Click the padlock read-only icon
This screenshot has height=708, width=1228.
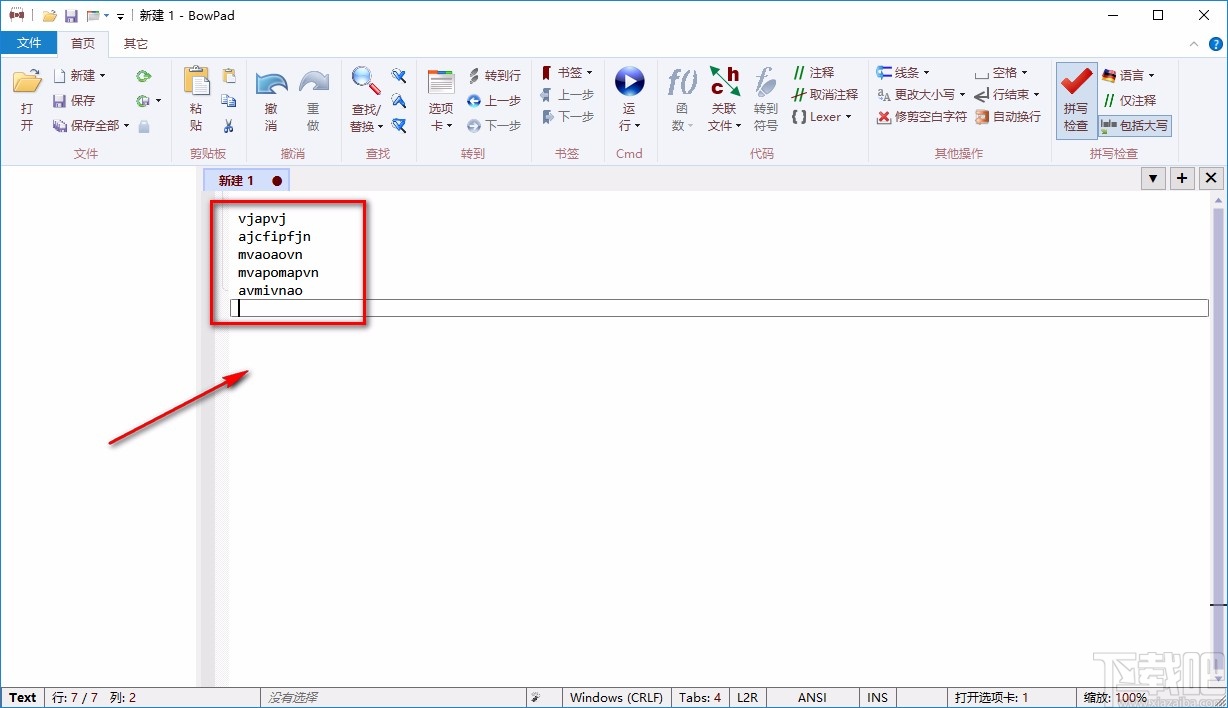(x=144, y=126)
